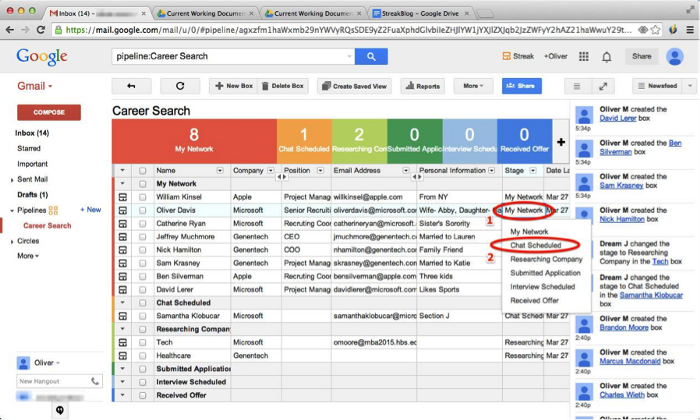
Task: Bookmark the page with the star icon
Action: [655, 30]
